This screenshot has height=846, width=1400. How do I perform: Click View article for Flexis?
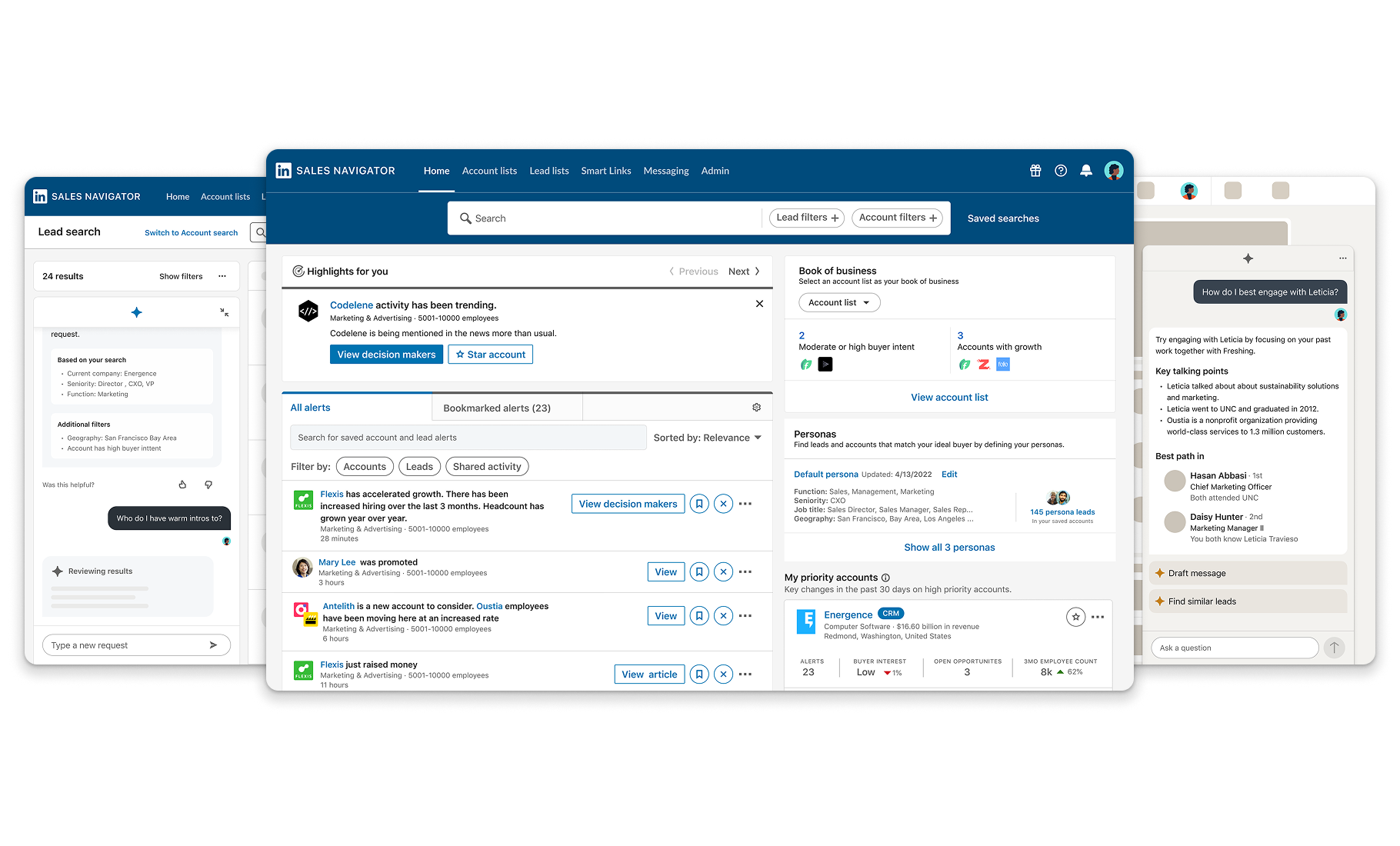point(650,674)
